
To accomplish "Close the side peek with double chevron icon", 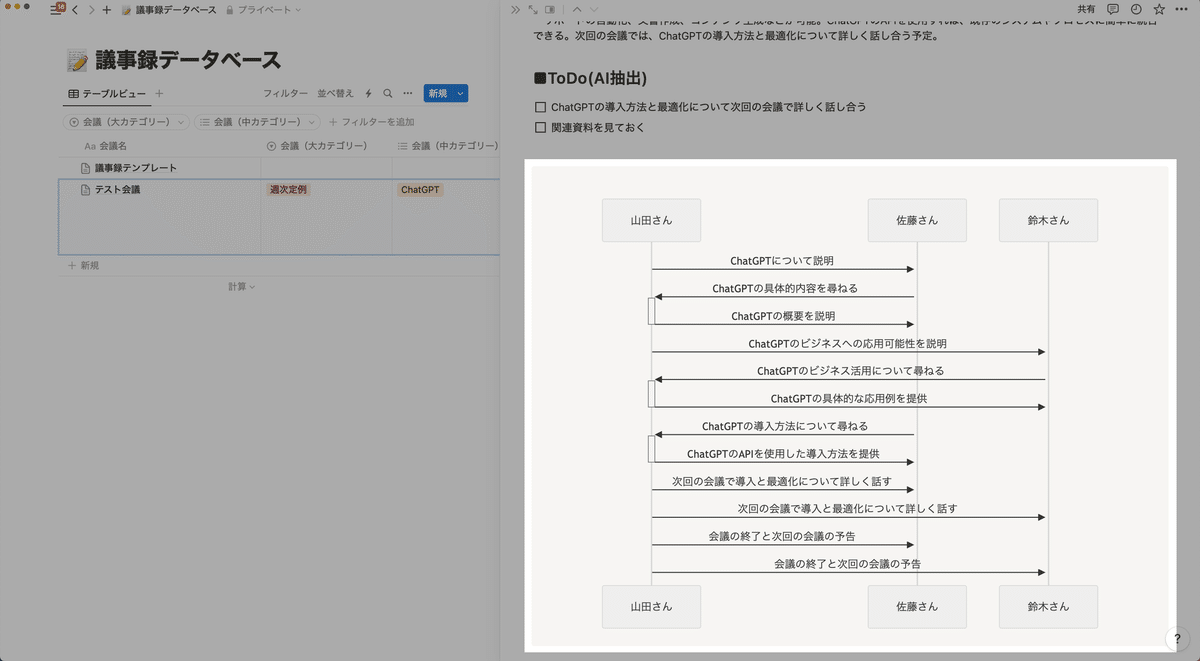I will coord(516,9).
